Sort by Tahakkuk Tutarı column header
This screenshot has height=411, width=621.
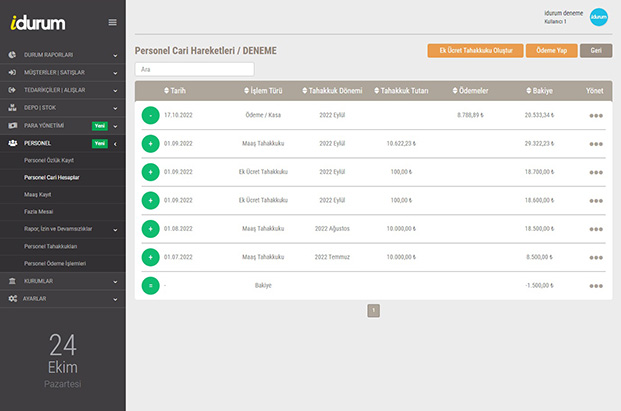401,91
